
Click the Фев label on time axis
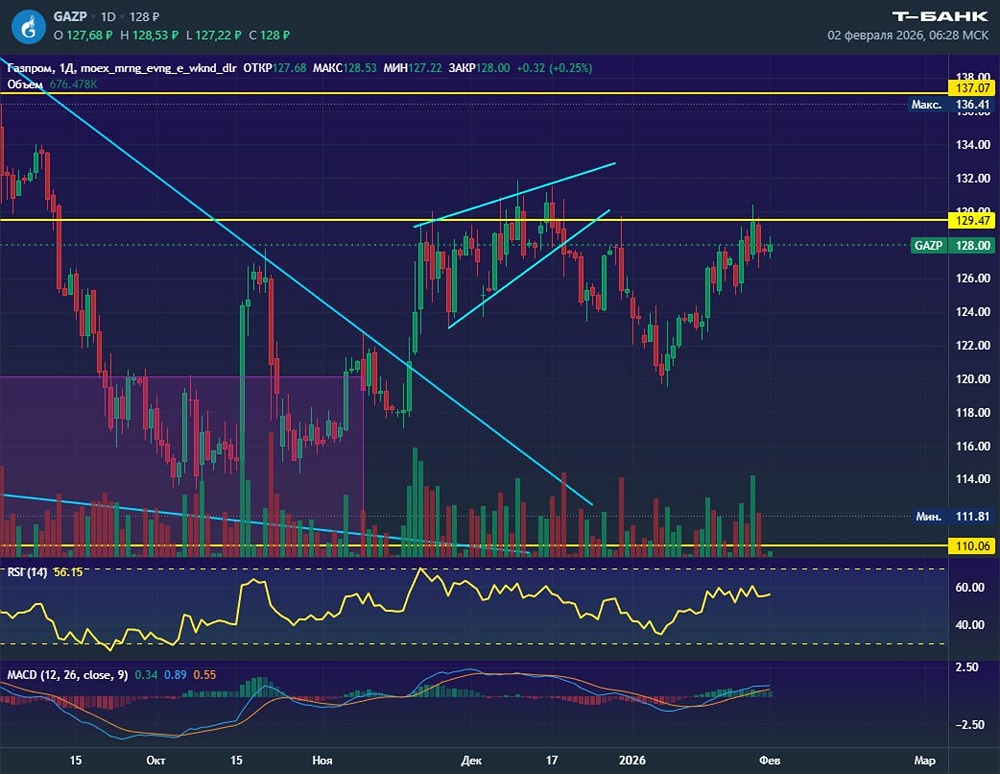[769, 760]
